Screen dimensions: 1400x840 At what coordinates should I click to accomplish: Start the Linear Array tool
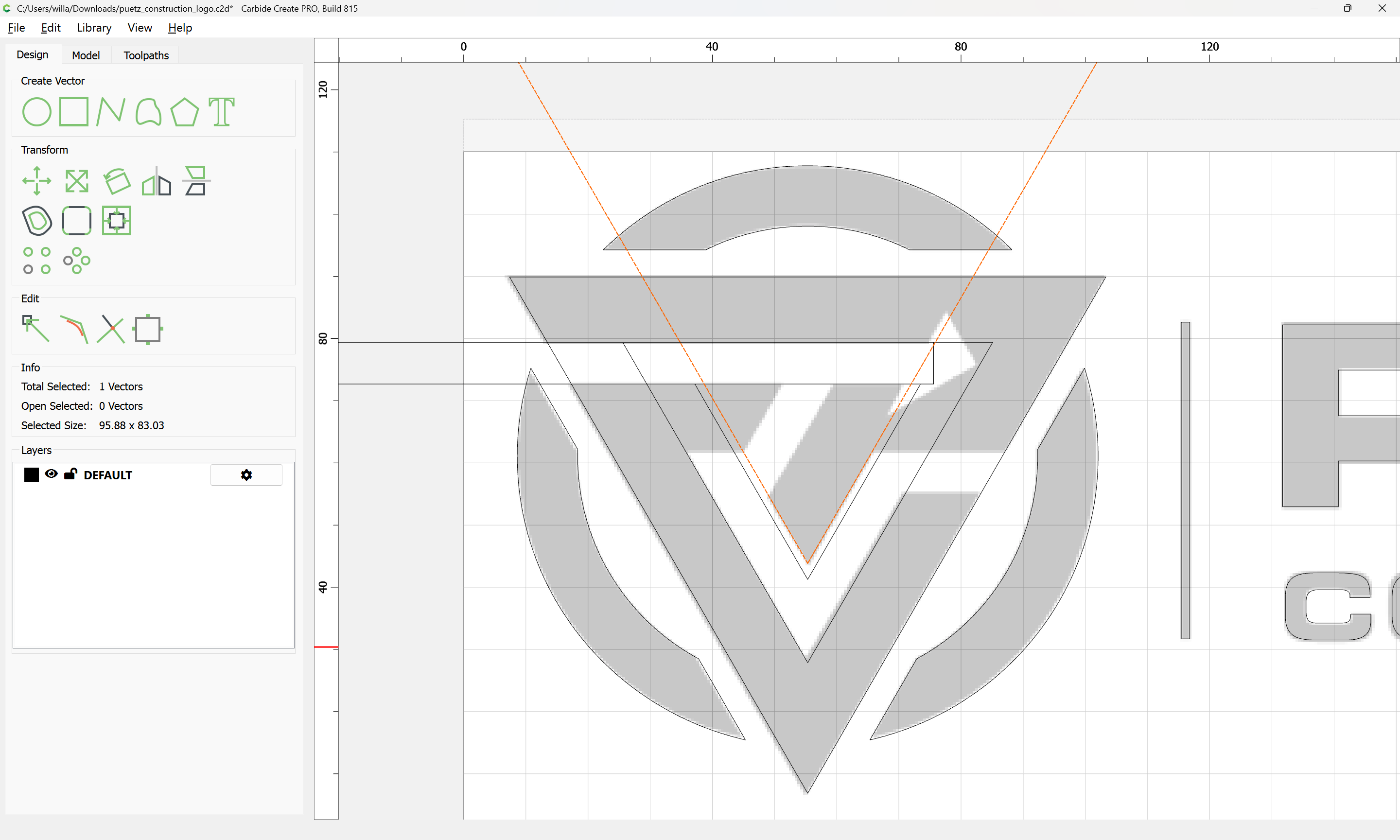click(x=37, y=261)
